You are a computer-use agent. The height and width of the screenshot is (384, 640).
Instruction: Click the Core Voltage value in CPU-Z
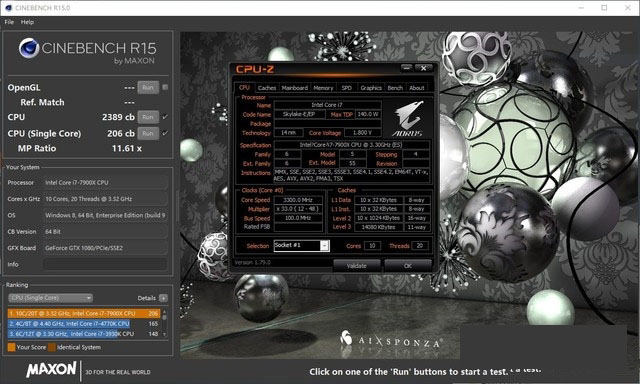coord(363,133)
